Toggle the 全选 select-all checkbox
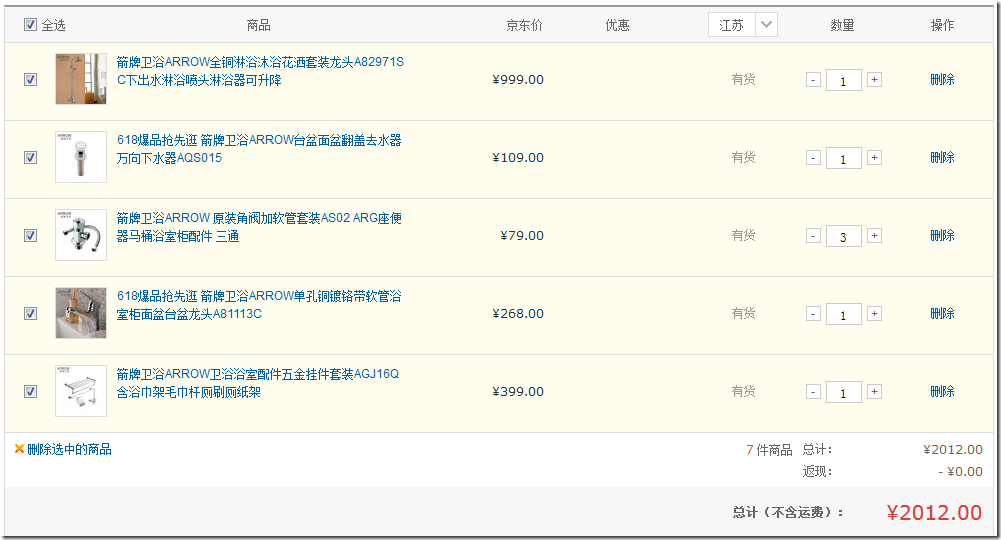Viewport: 1001px width, 540px height. pos(30,25)
